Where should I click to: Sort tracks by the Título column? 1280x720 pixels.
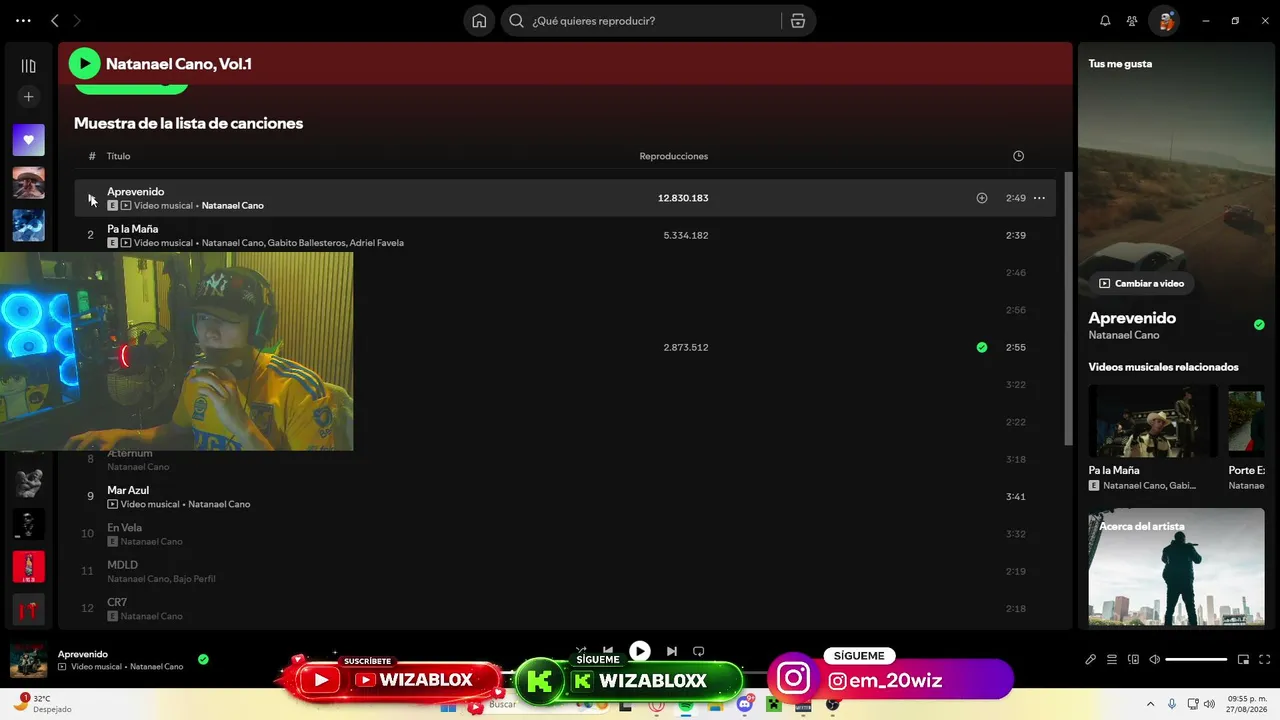click(119, 156)
